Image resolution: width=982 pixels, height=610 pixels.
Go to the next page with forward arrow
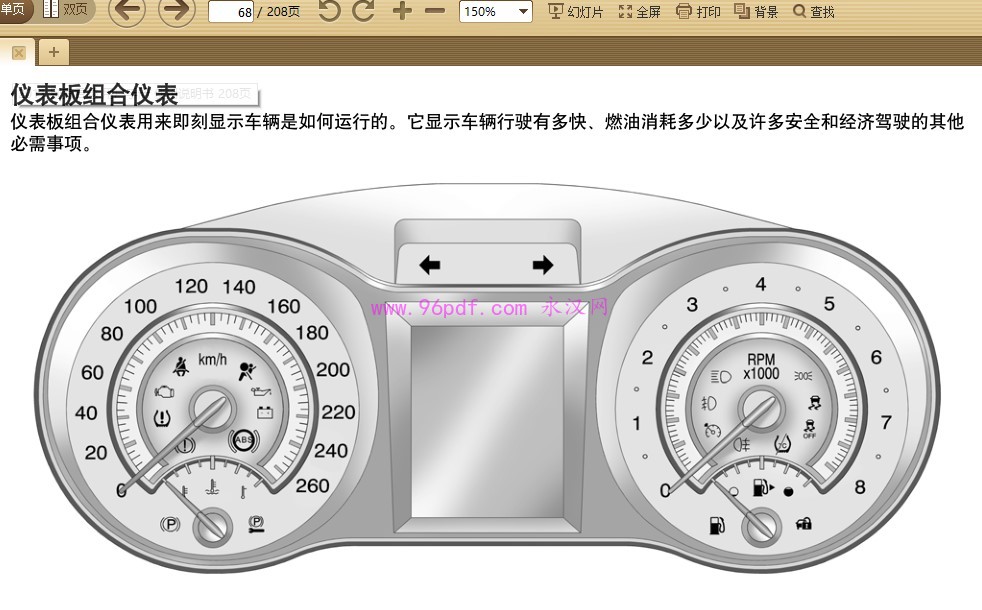177,12
